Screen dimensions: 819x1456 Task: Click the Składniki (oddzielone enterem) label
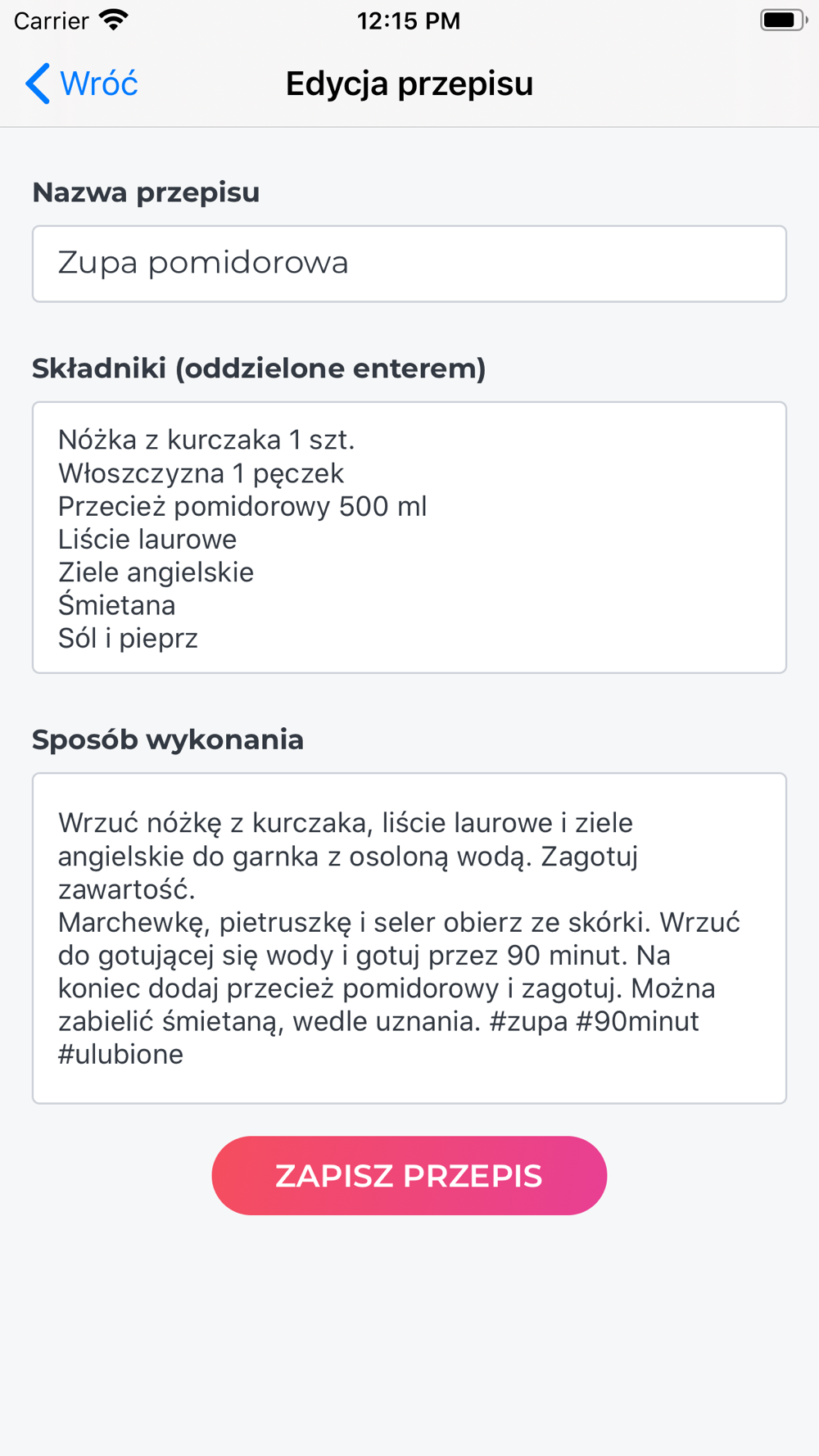click(x=259, y=369)
